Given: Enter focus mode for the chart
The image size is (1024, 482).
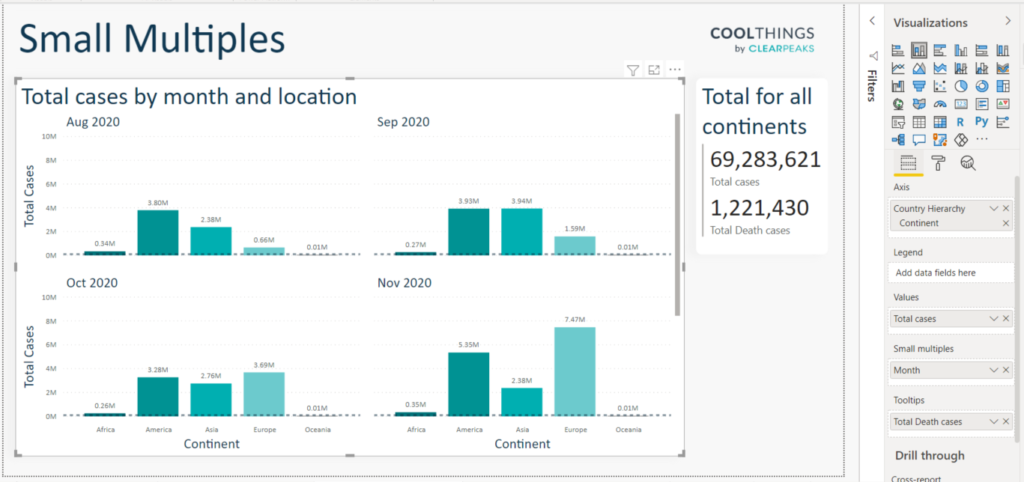Looking at the screenshot, I should (x=654, y=70).
